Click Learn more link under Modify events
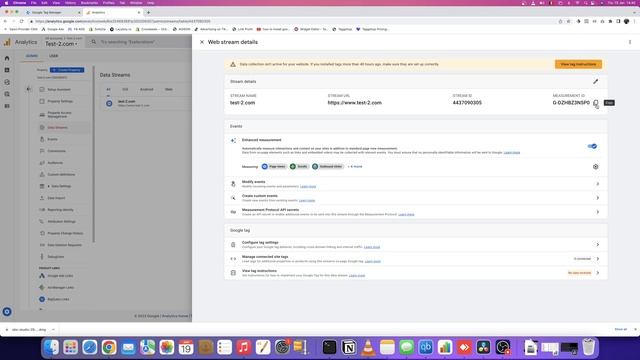This screenshot has height=360, width=640. click(x=308, y=187)
